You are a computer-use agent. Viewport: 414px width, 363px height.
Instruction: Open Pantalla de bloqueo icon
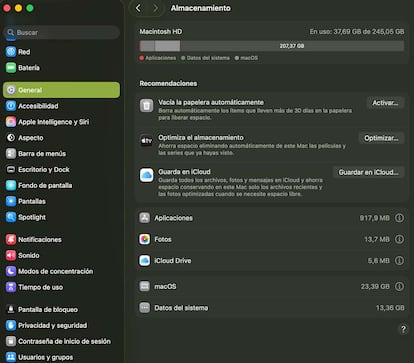pos(11,309)
